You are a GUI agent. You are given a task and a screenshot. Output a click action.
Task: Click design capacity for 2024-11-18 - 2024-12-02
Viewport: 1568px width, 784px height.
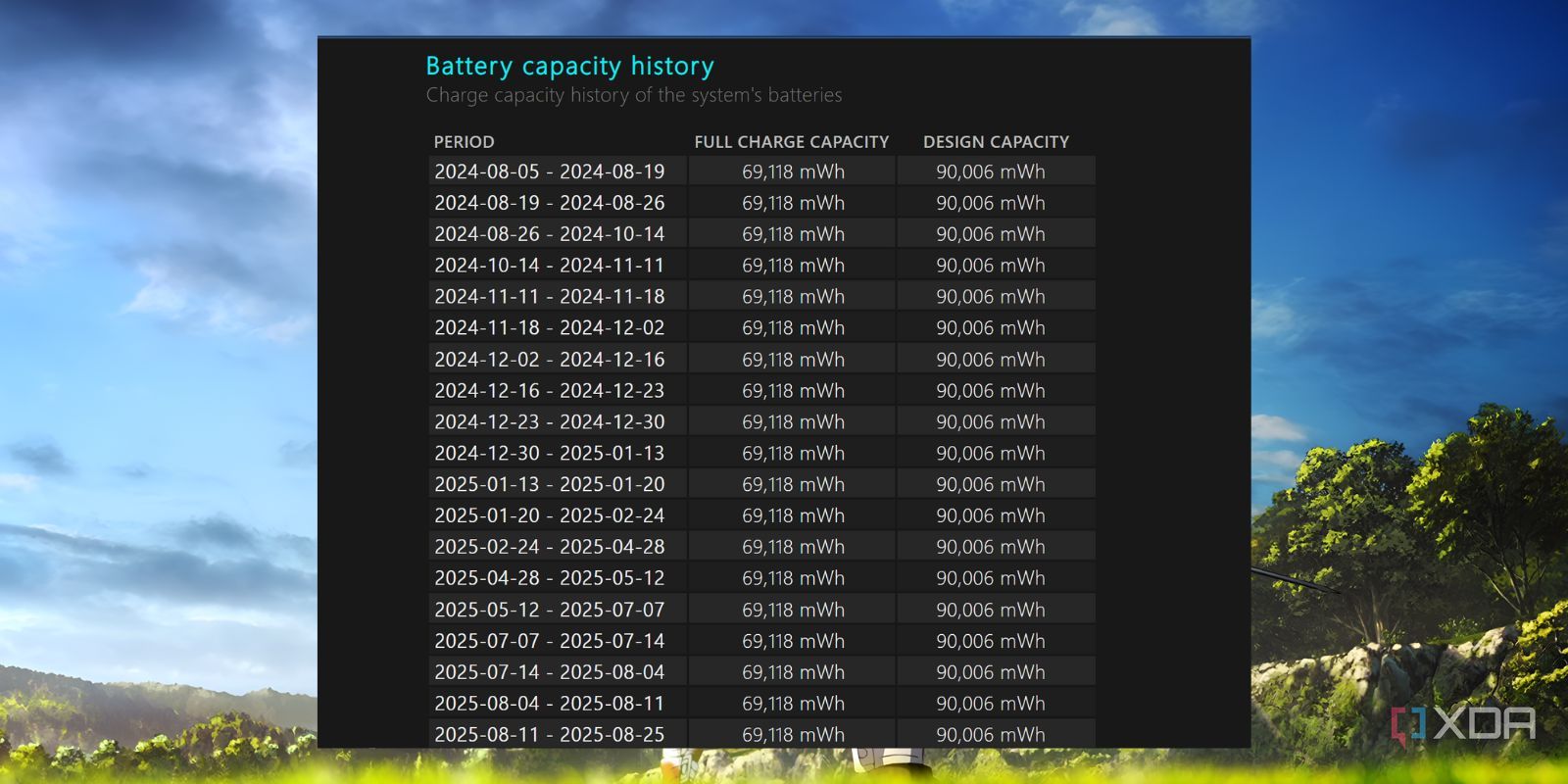click(991, 328)
